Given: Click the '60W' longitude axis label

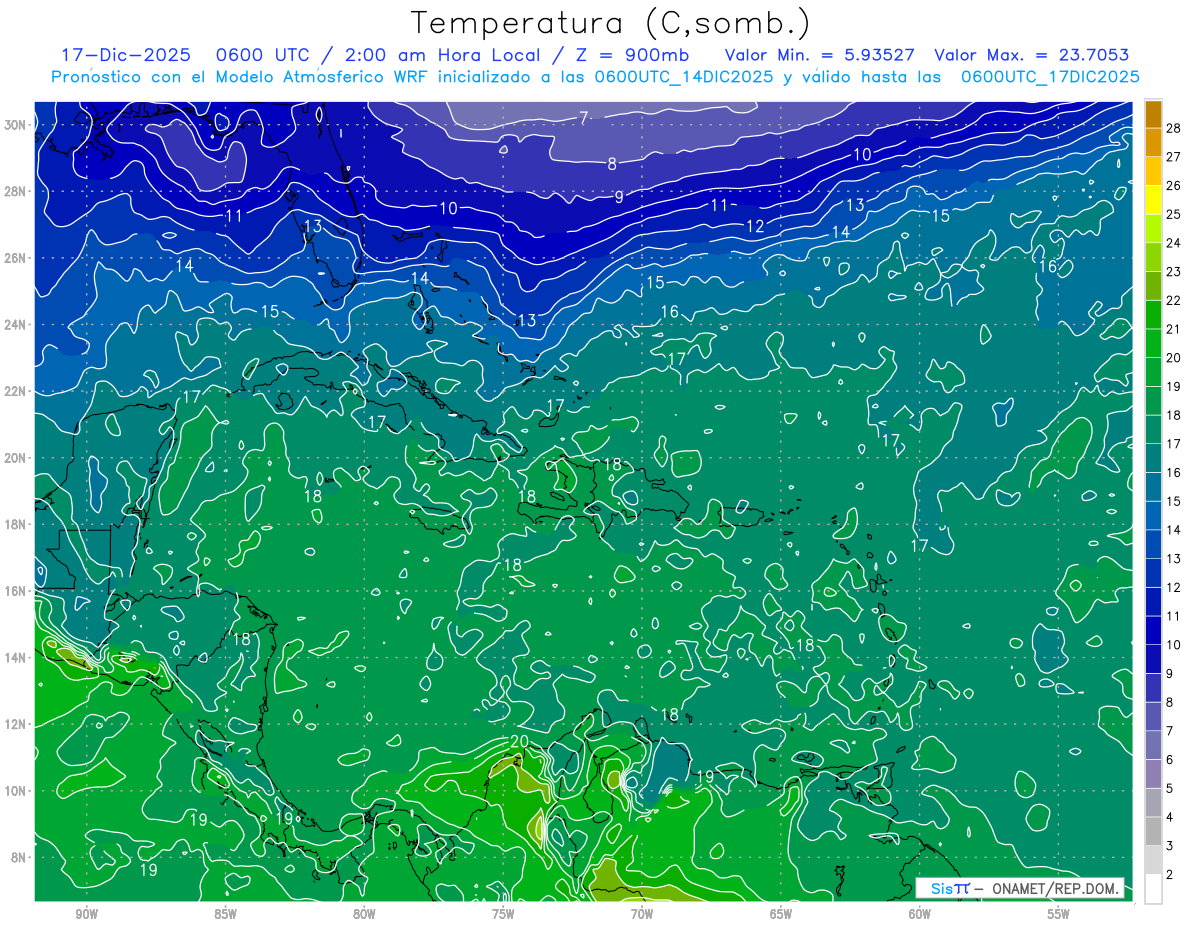Looking at the screenshot, I should [920, 913].
